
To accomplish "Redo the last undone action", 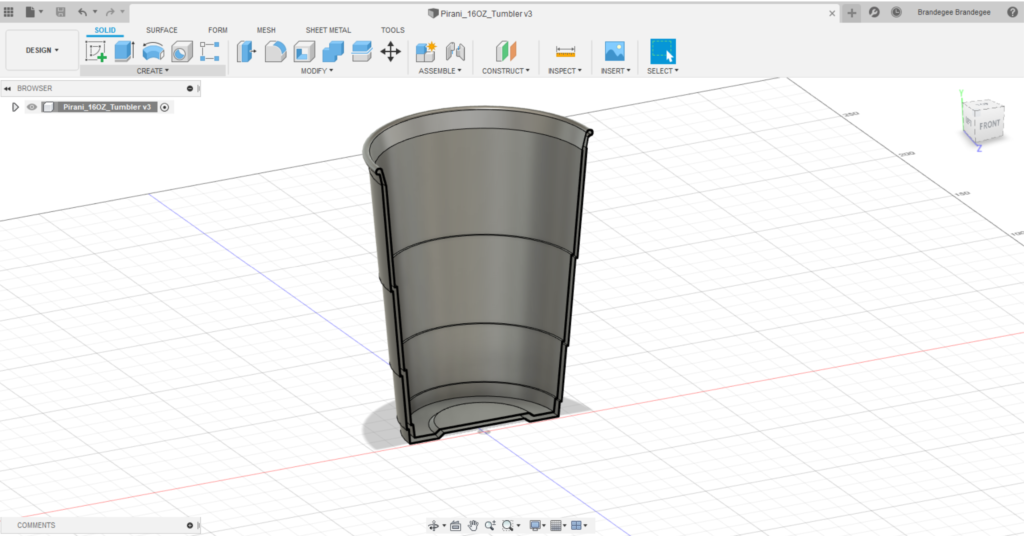I will [110, 12].
